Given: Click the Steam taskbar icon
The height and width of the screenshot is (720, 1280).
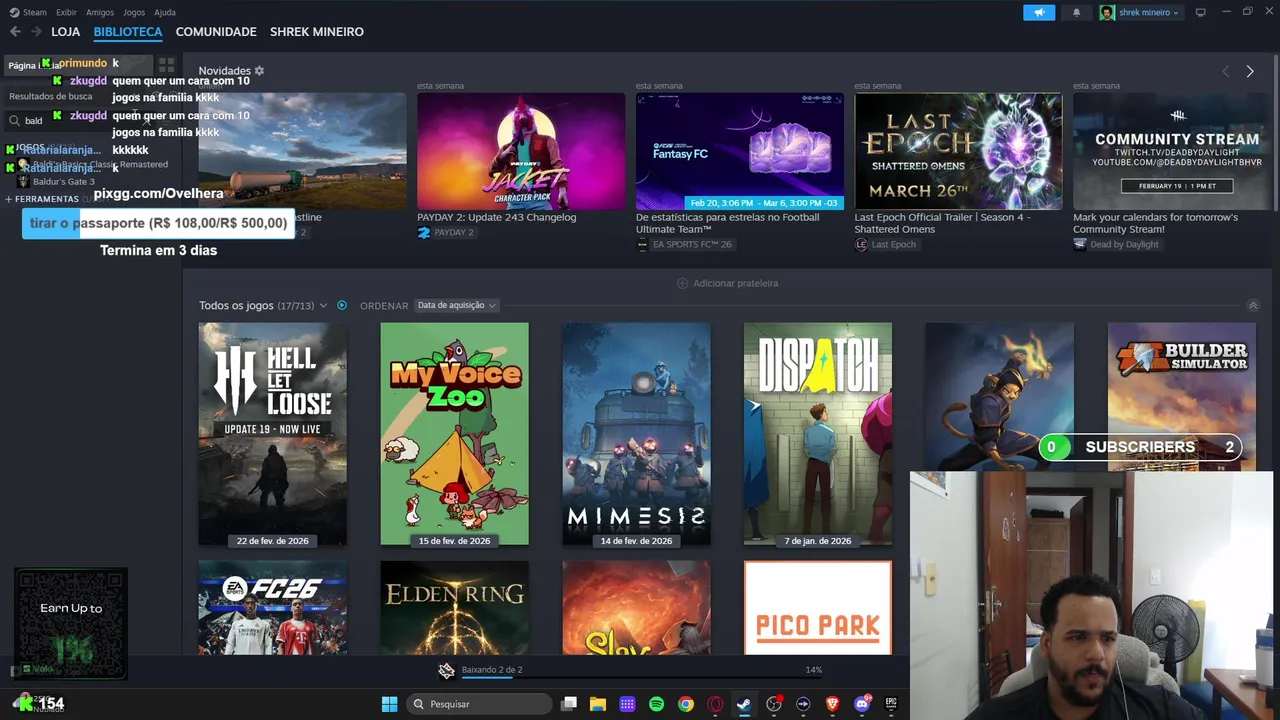Looking at the screenshot, I should [x=744, y=704].
